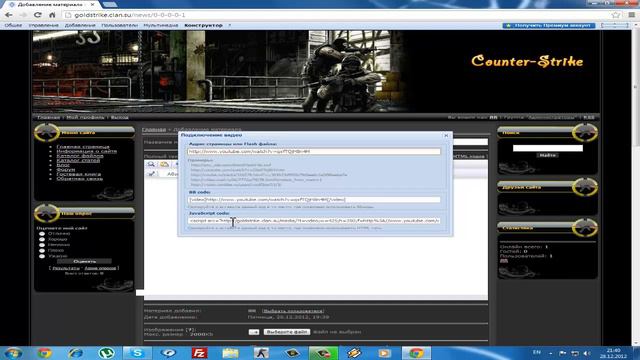This screenshot has height=360, width=640.
Task: Open Информация о сайте menu link
Action: point(87,151)
